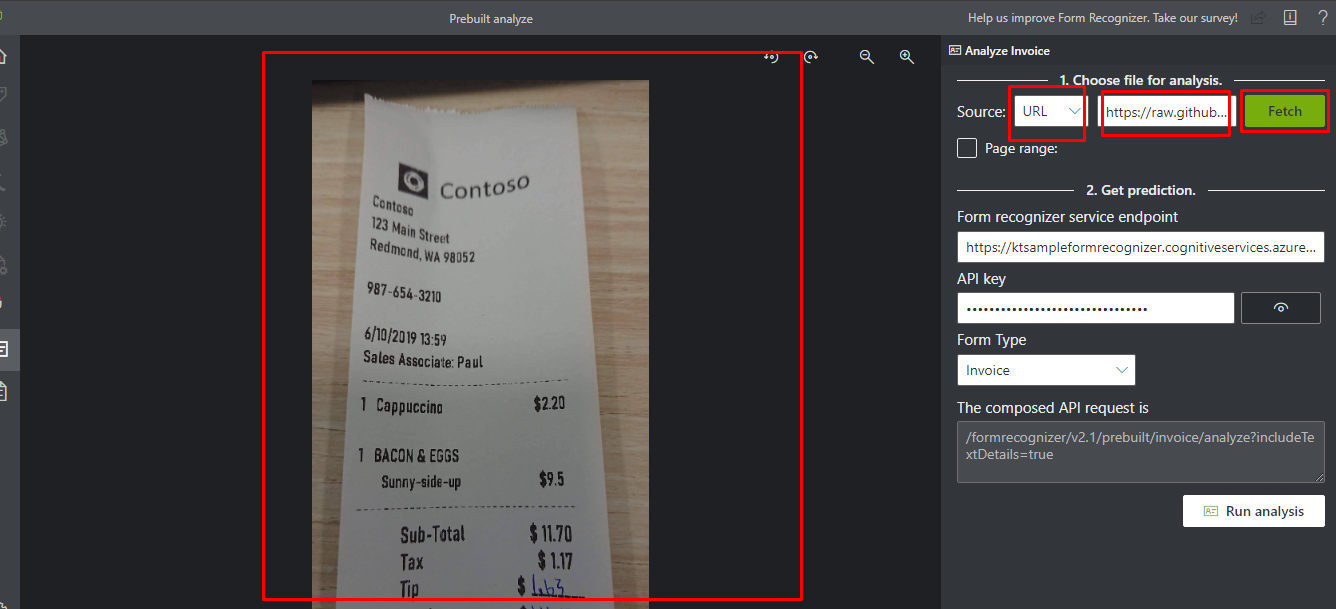Enable the Page range checkbox
Viewport: 1336px width, 609px height.
[967, 149]
